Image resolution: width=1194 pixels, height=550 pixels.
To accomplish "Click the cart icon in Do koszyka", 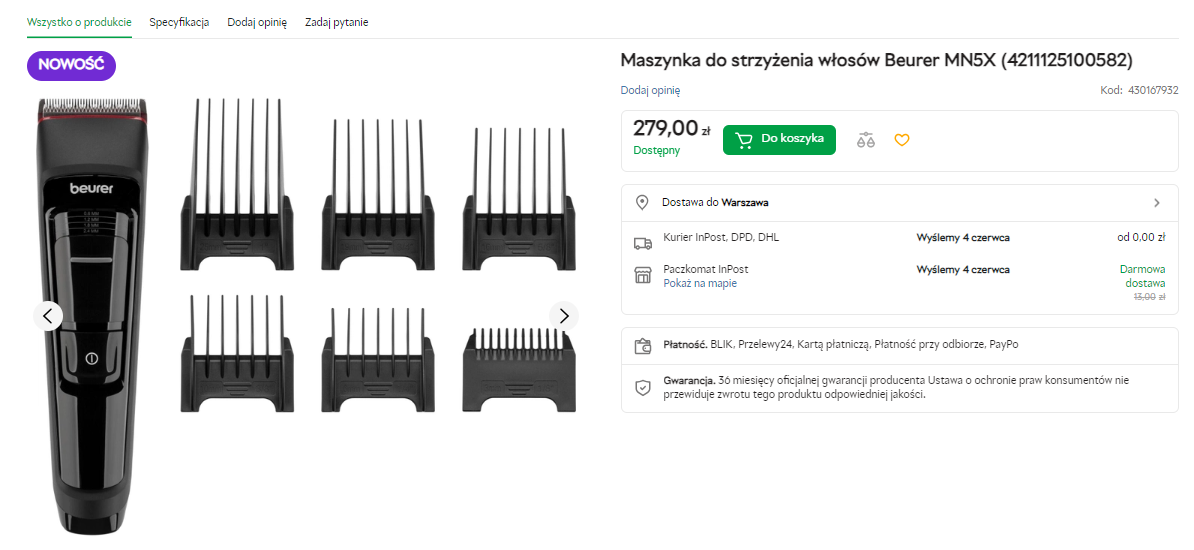I will 743,140.
